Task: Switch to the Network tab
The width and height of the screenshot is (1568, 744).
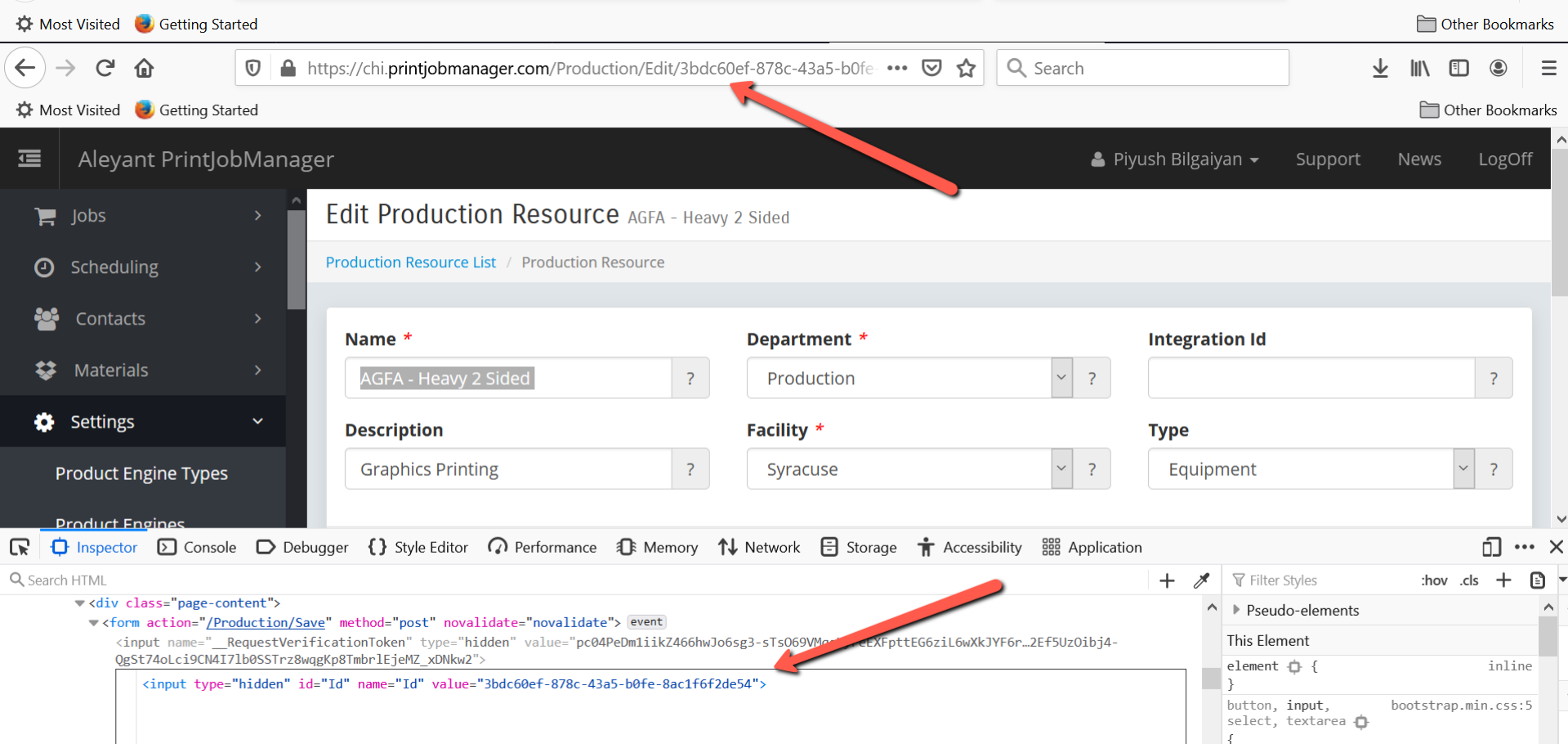Action: [759, 547]
